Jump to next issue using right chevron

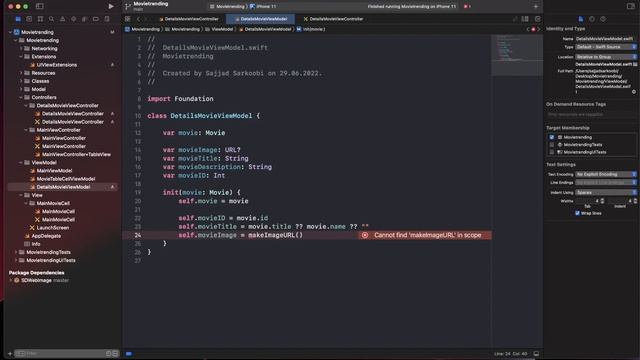click(538, 29)
